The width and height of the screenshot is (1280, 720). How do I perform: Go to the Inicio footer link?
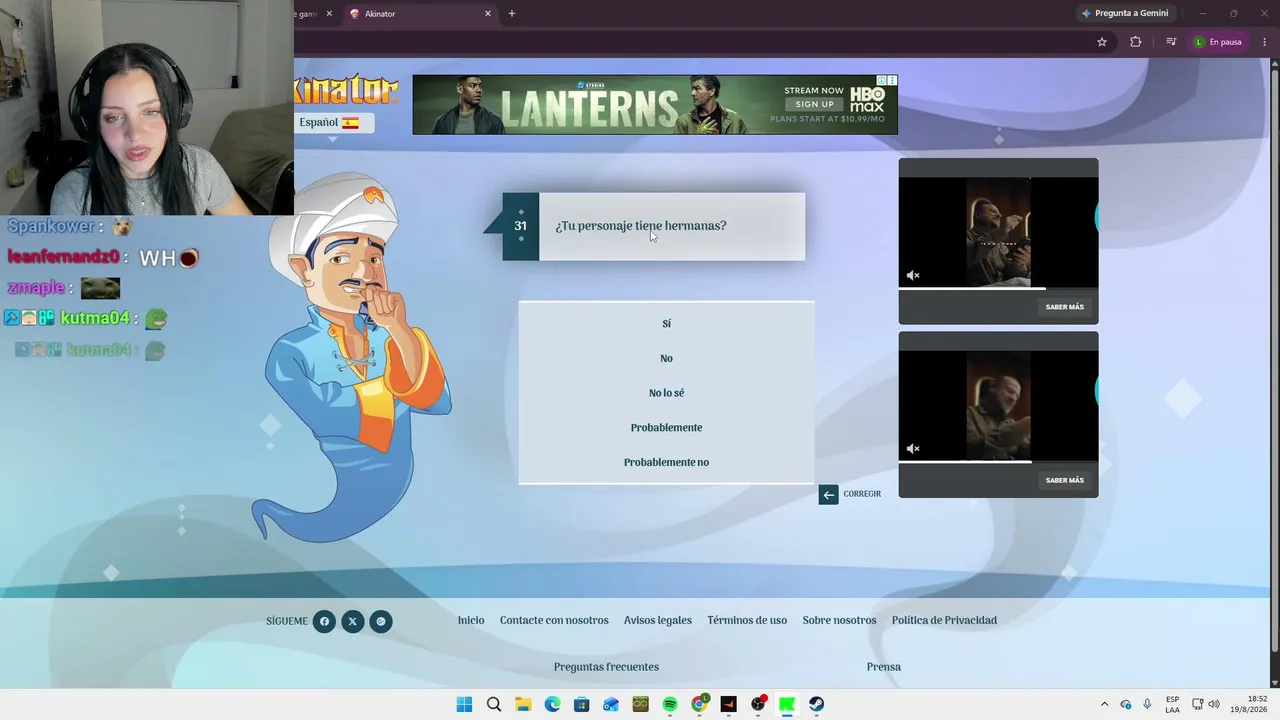[471, 621]
